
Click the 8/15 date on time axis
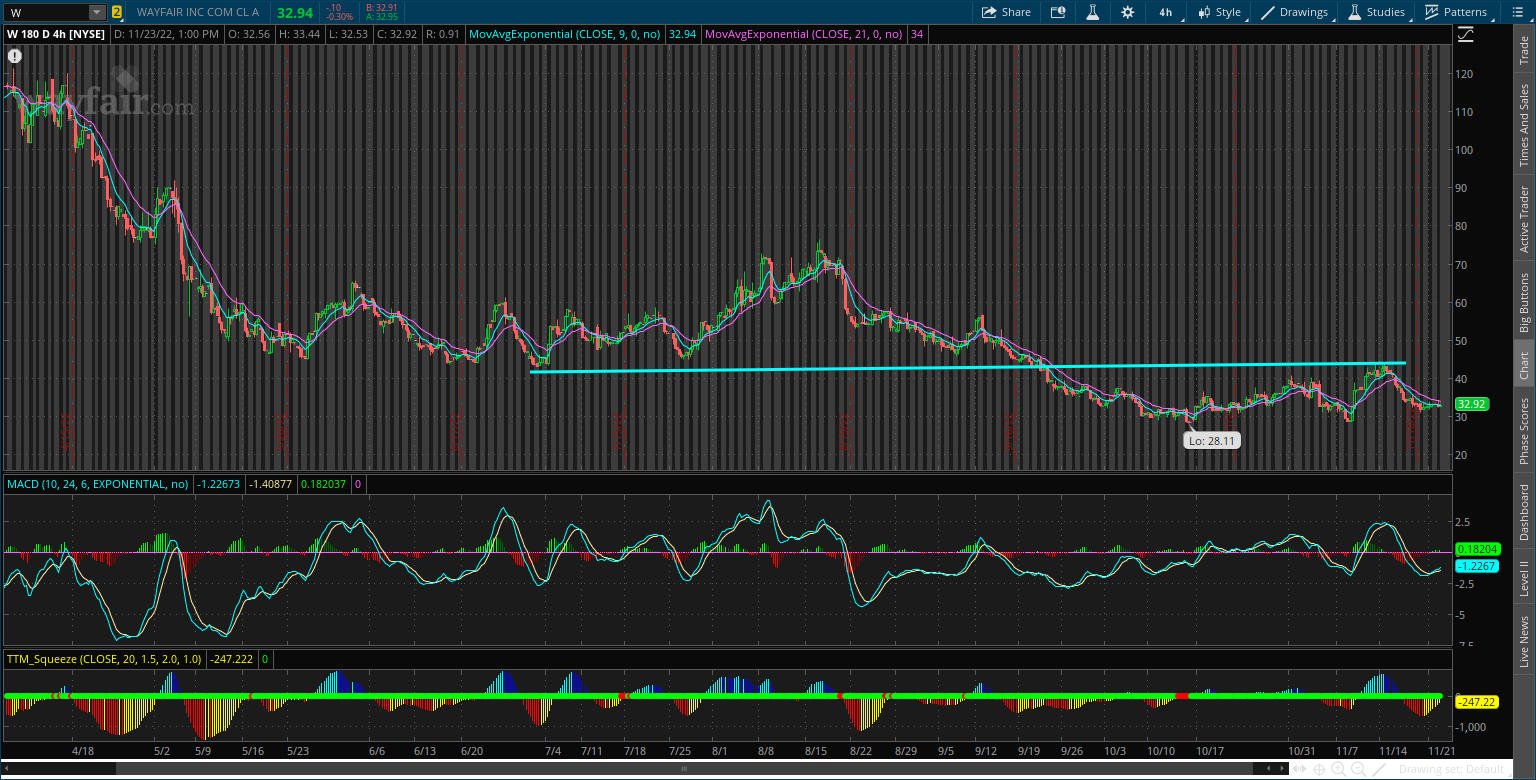816,750
